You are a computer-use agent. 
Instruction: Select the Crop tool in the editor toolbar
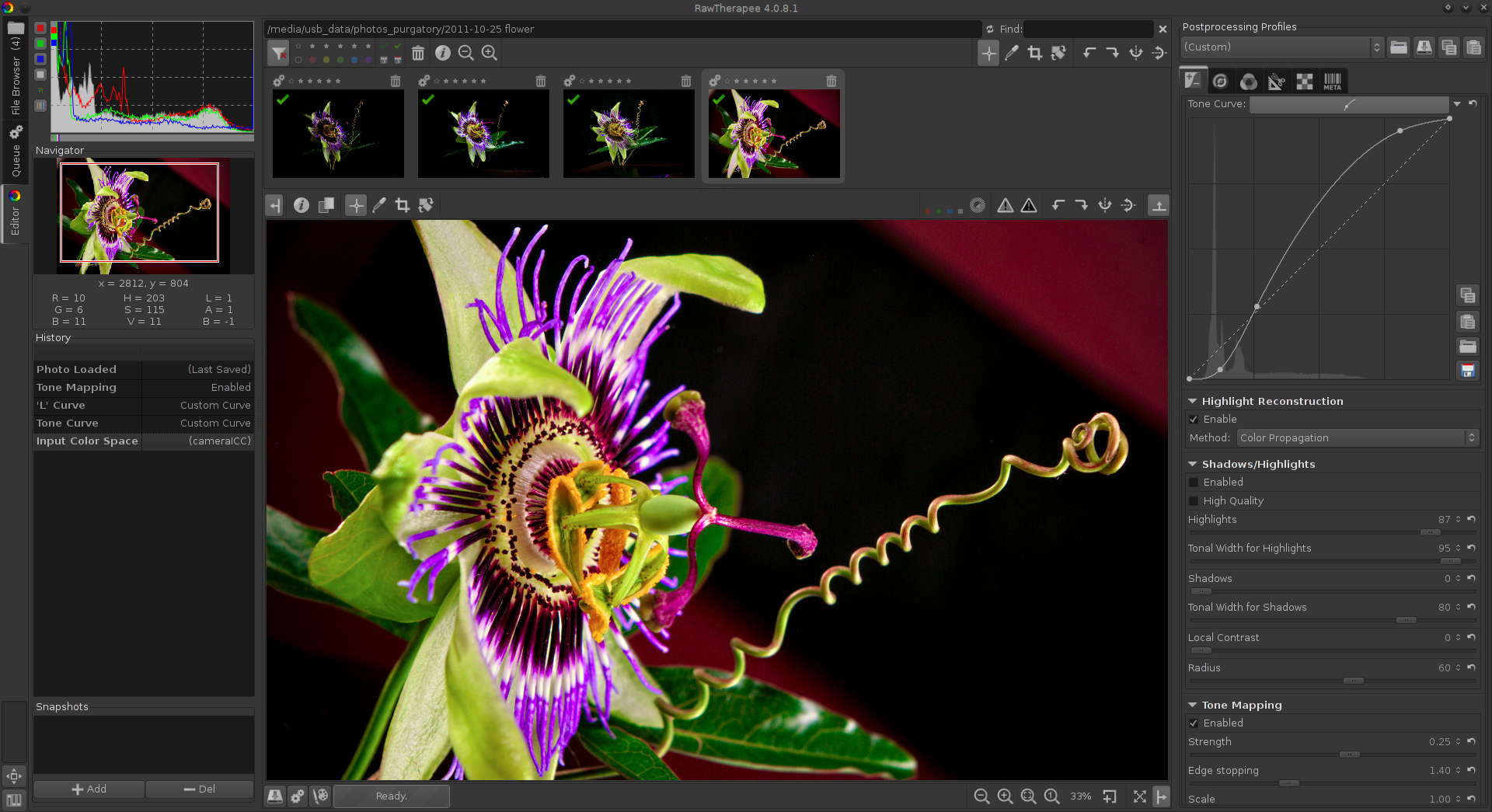coord(403,205)
